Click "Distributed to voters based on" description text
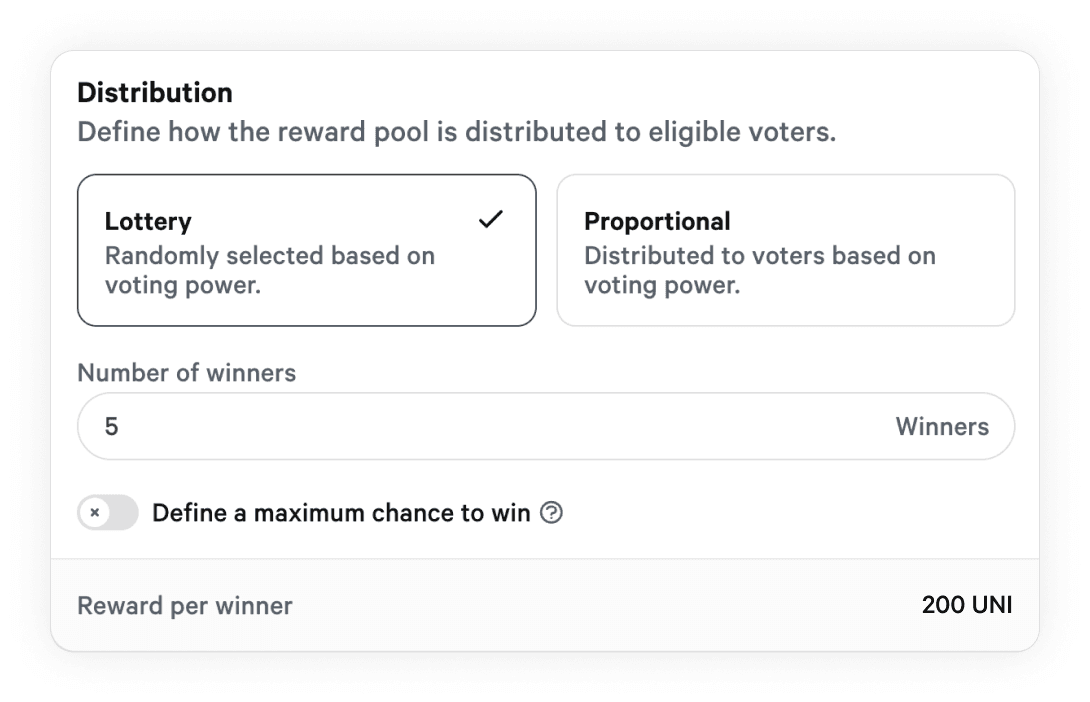The height and width of the screenshot is (702, 1090). (x=760, y=255)
